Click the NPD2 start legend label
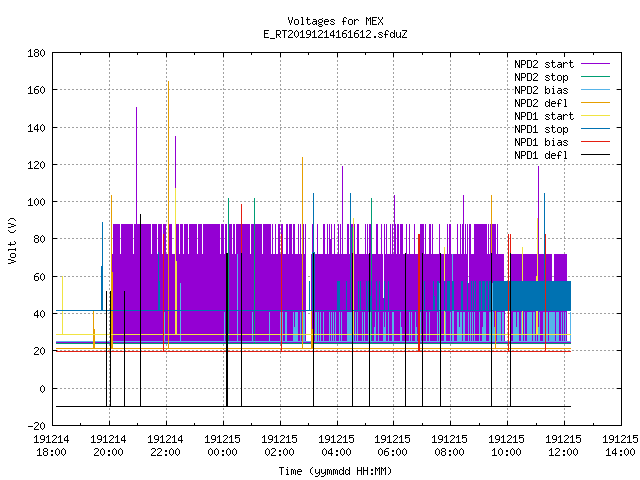This screenshot has width=640, height=480. pyautogui.click(x=544, y=64)
